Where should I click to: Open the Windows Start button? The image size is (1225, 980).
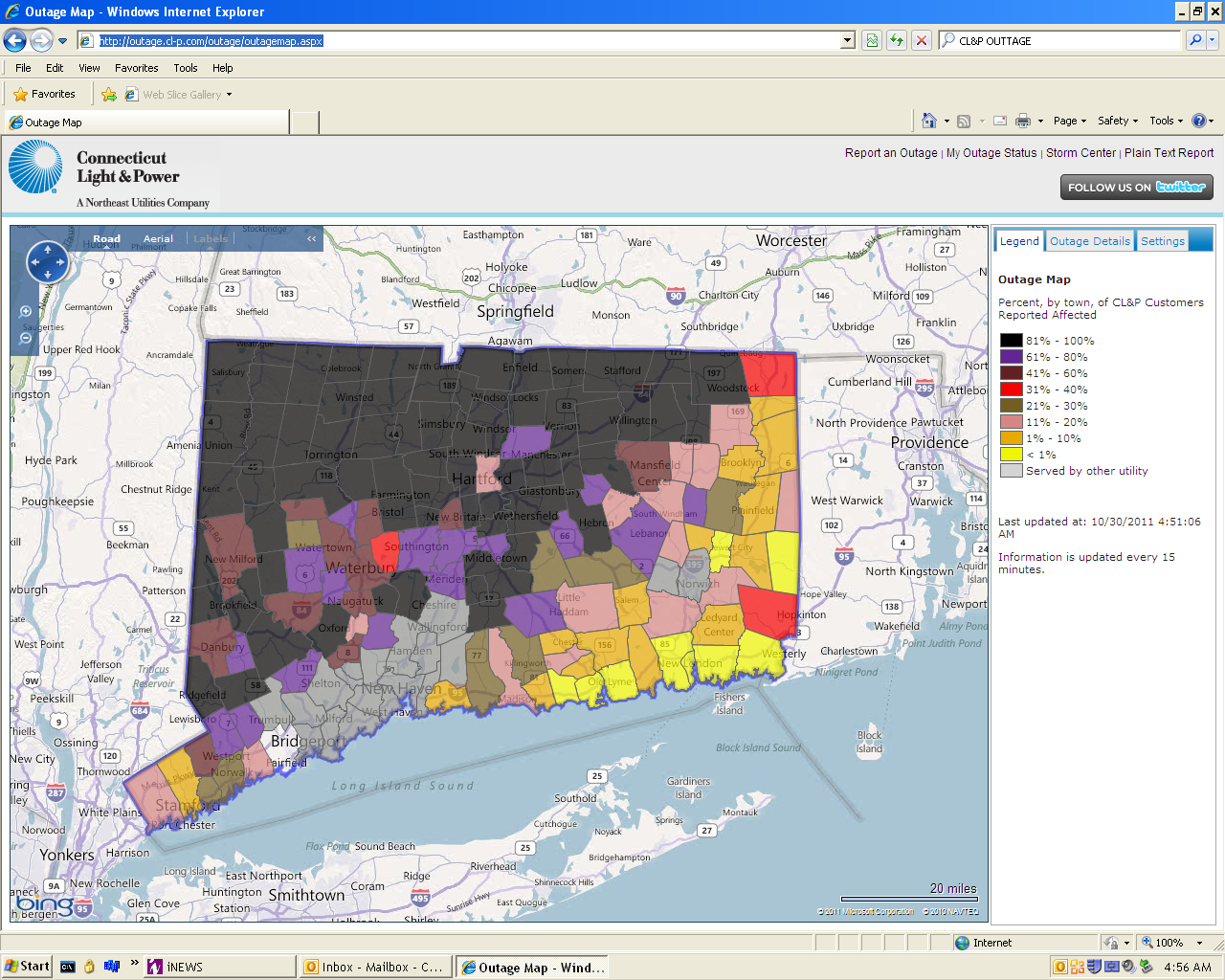(x=27, y=967)
